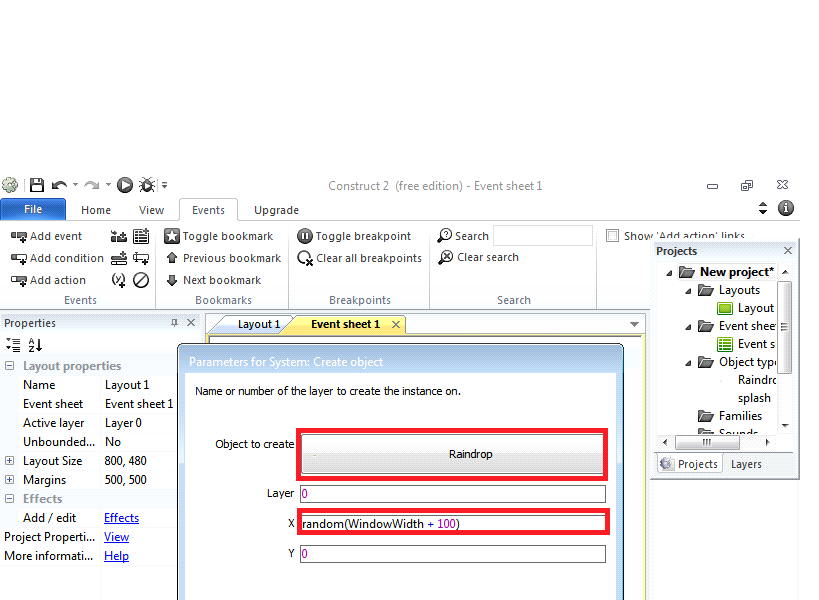Open the Redo history dropdown arrow
Screen dimensions: 819x600
coord(108,185)
